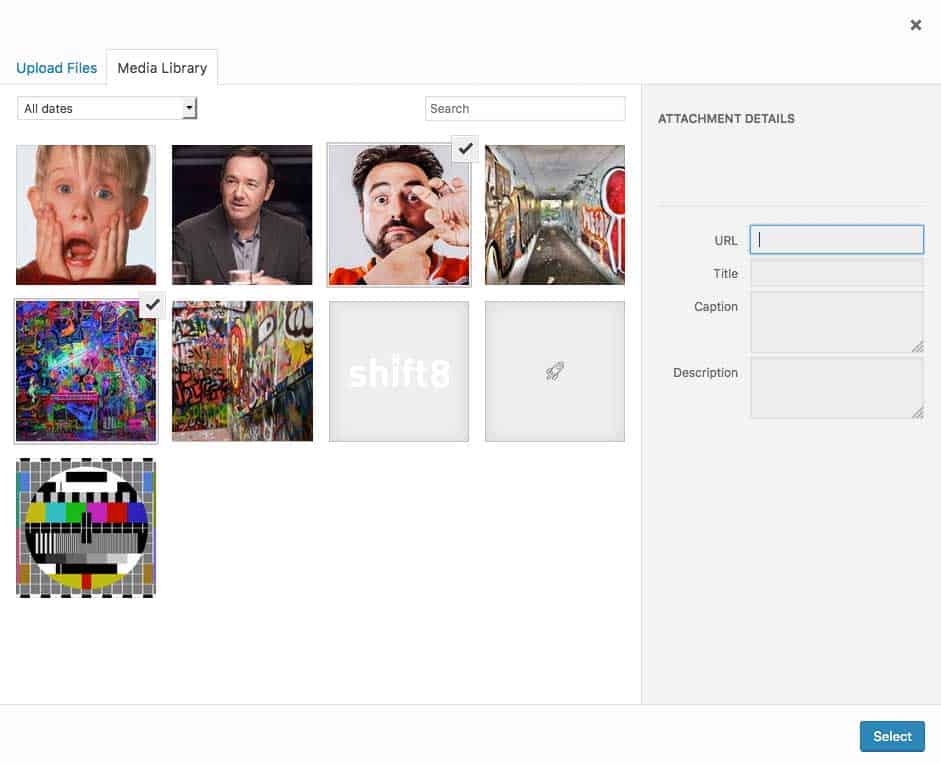Select the graffiti tunnel photo
Viewport: 941px width, 763px height.
555,215
